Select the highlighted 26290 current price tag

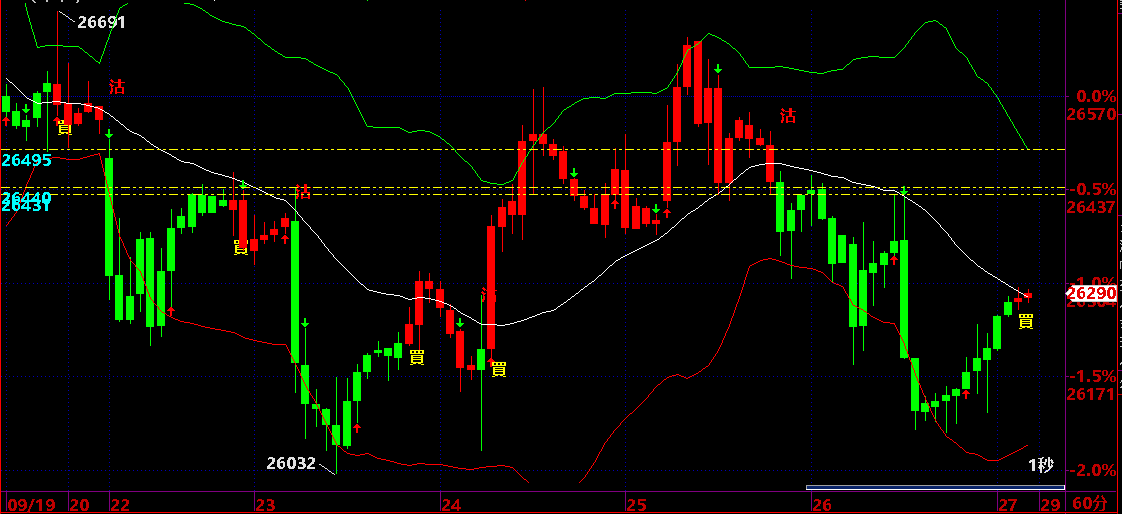(x=1091, y=293)
